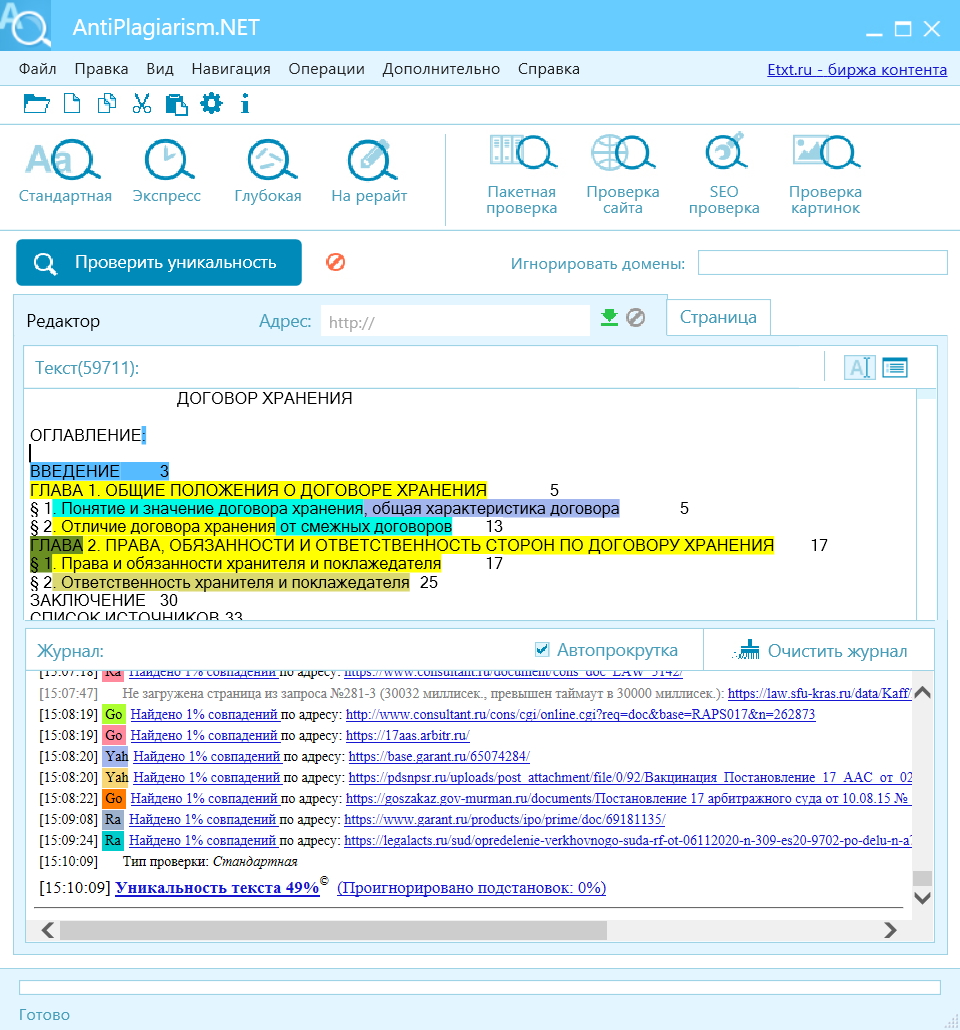The height and width of the screenshot is (1030, 960).
Task: Open Проверка сайта
Action: (x=623, y=174)
